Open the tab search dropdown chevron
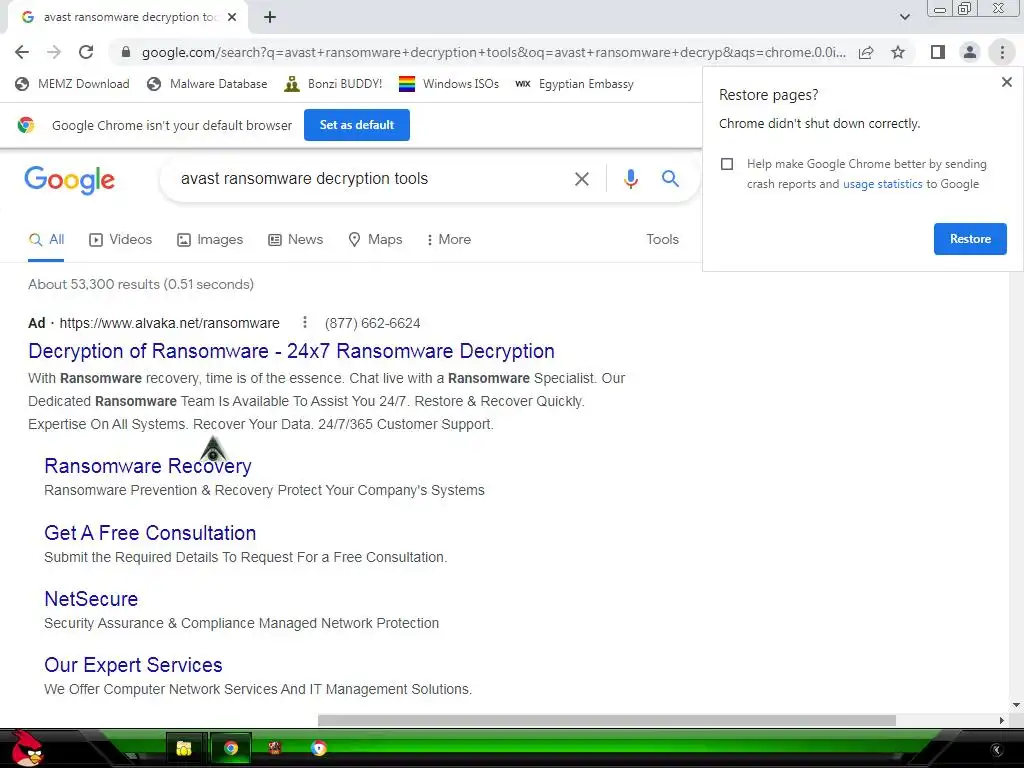Viewport: 1024px width, 768px height. tap(904, 17)
